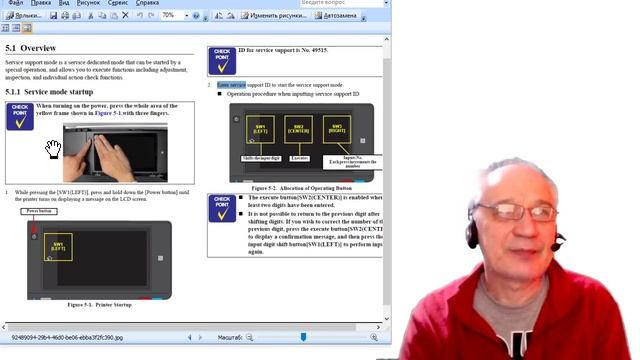The image size is (640, 360).
Task: Click the Cut scissors icon
Action: click(x=91, y=16)
